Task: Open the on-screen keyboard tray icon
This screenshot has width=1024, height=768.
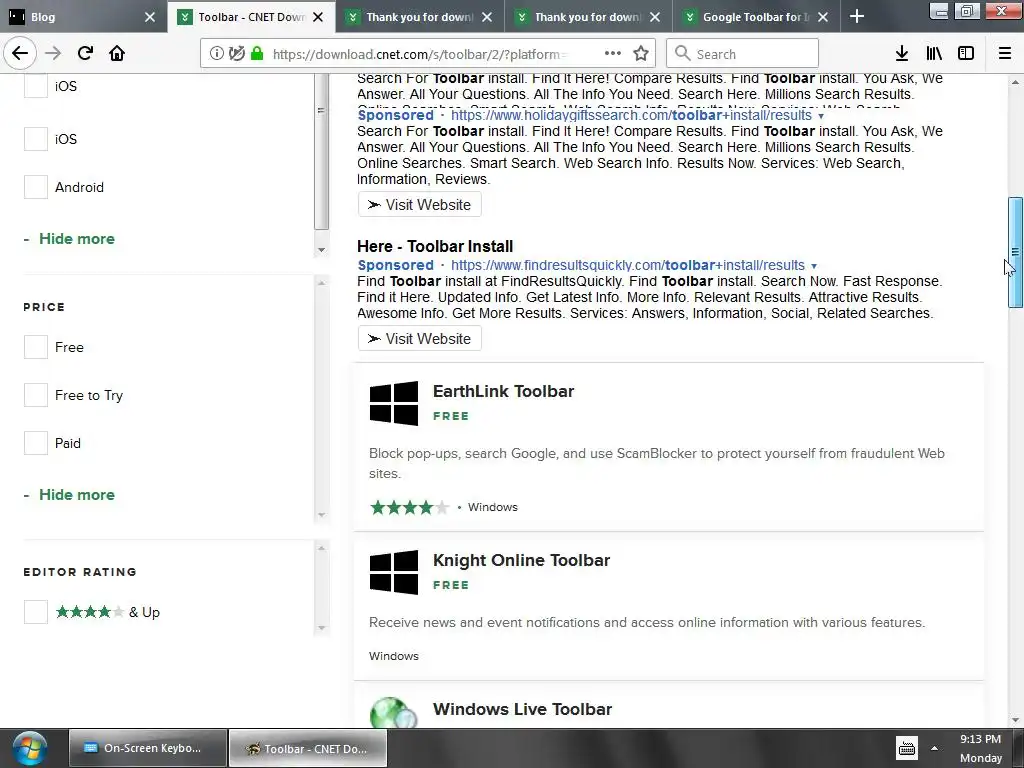Action: [907, 749]
